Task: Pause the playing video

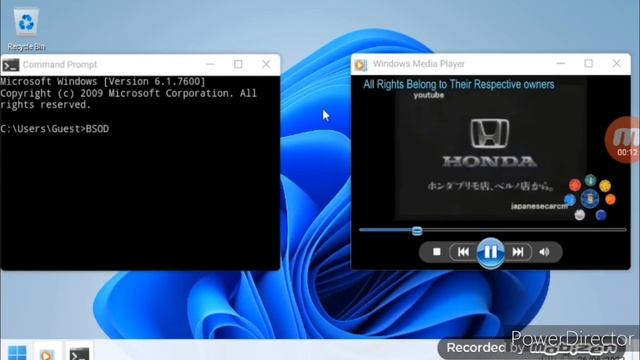Action: (490, 252)
